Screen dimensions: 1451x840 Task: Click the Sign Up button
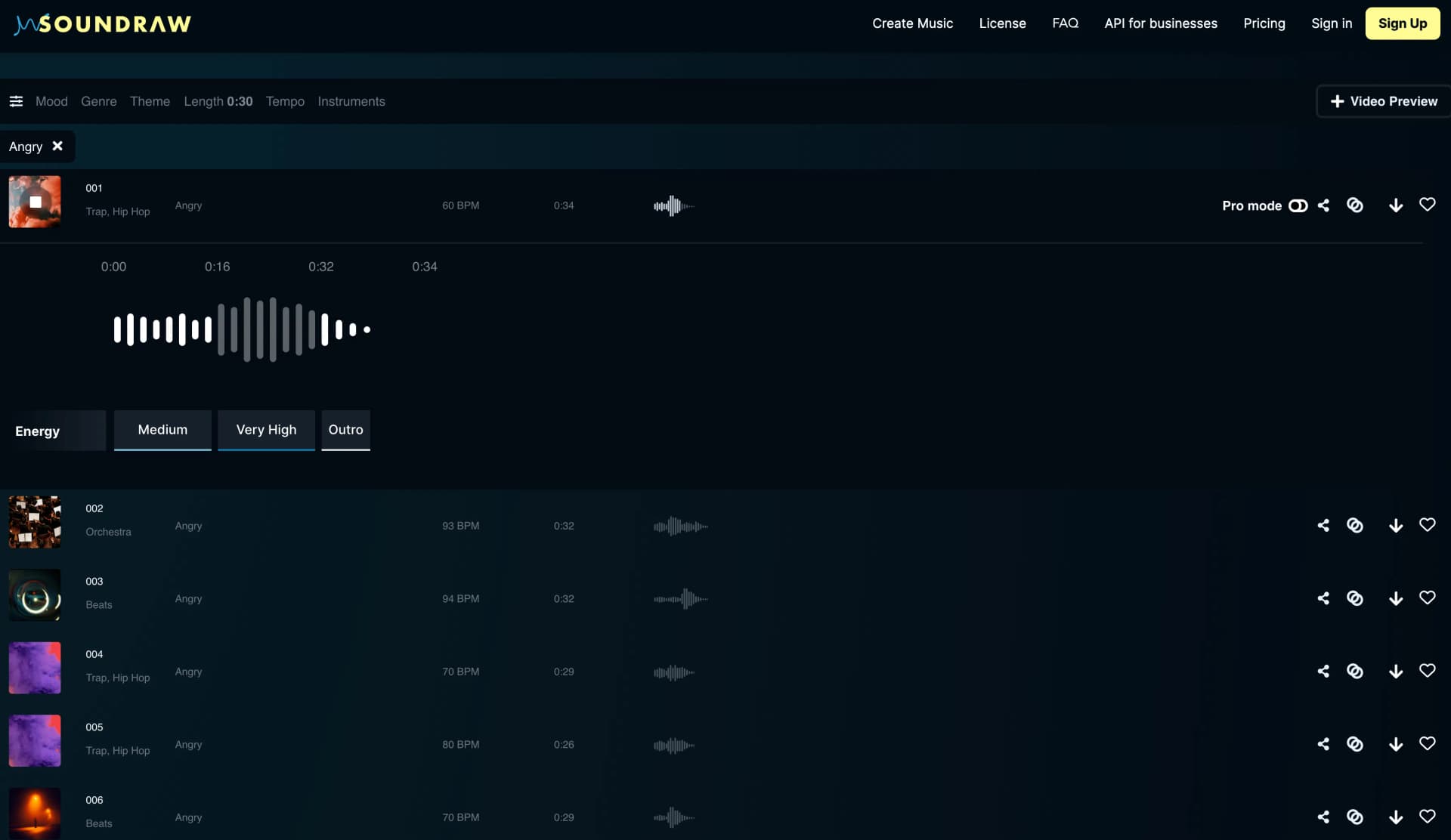1403,23
